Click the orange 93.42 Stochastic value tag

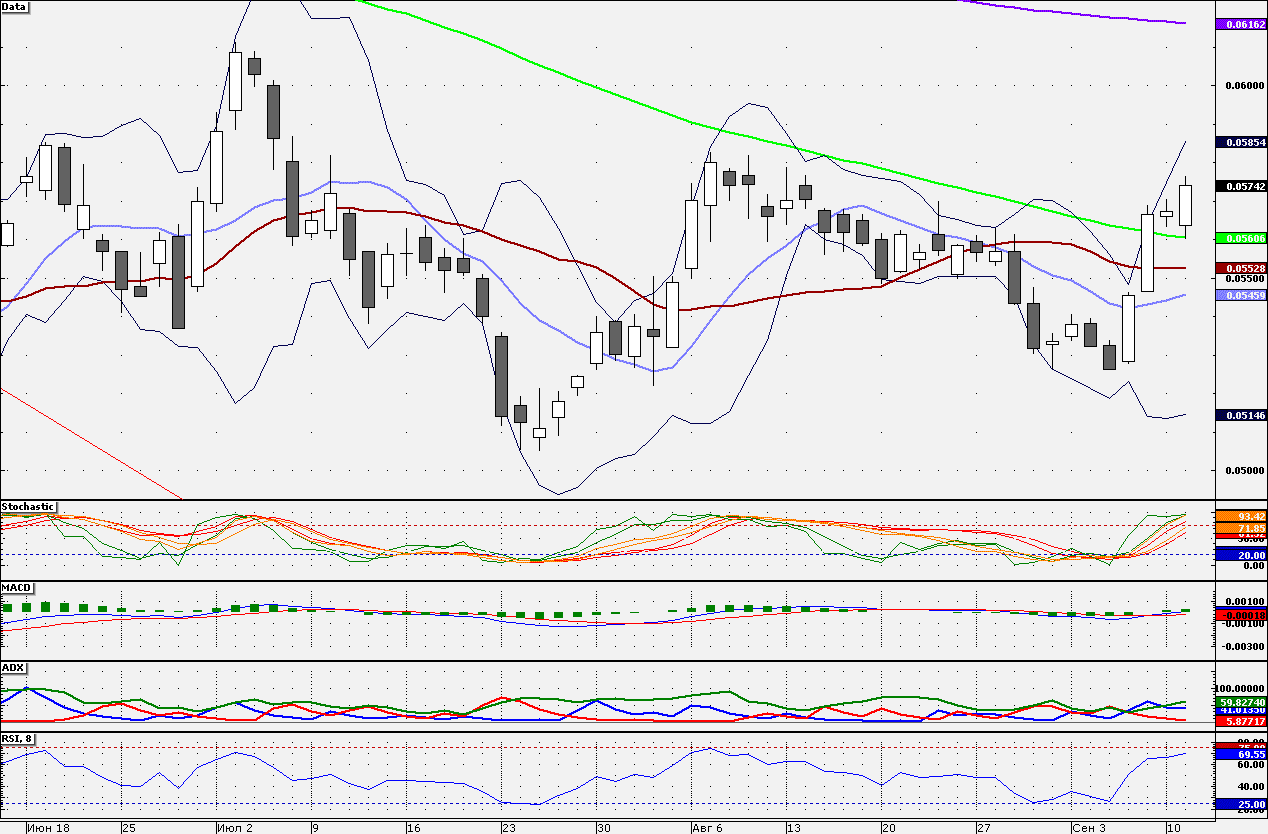click(1240, 516)
